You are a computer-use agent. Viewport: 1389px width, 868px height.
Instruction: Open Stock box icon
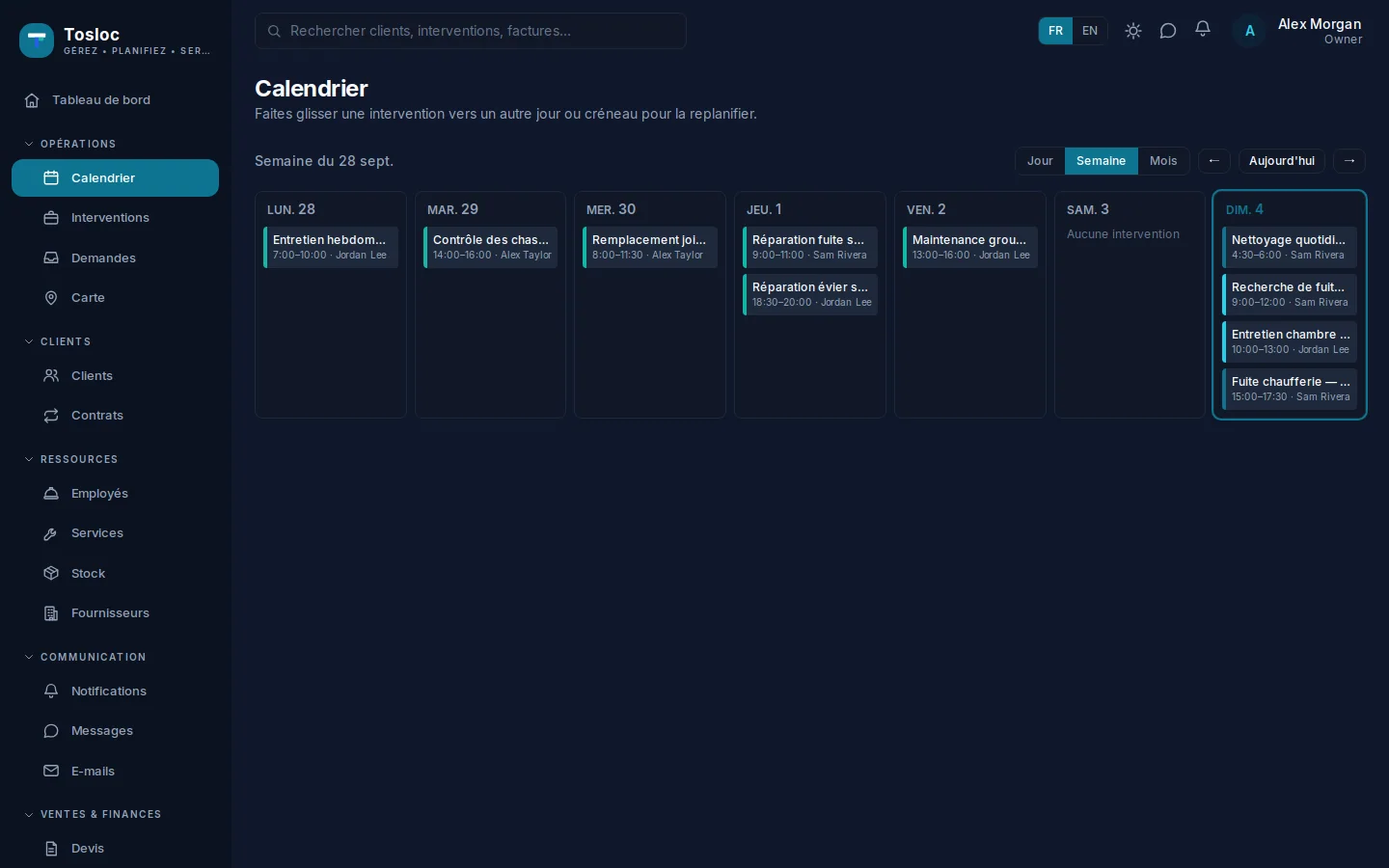pos(51,574)
